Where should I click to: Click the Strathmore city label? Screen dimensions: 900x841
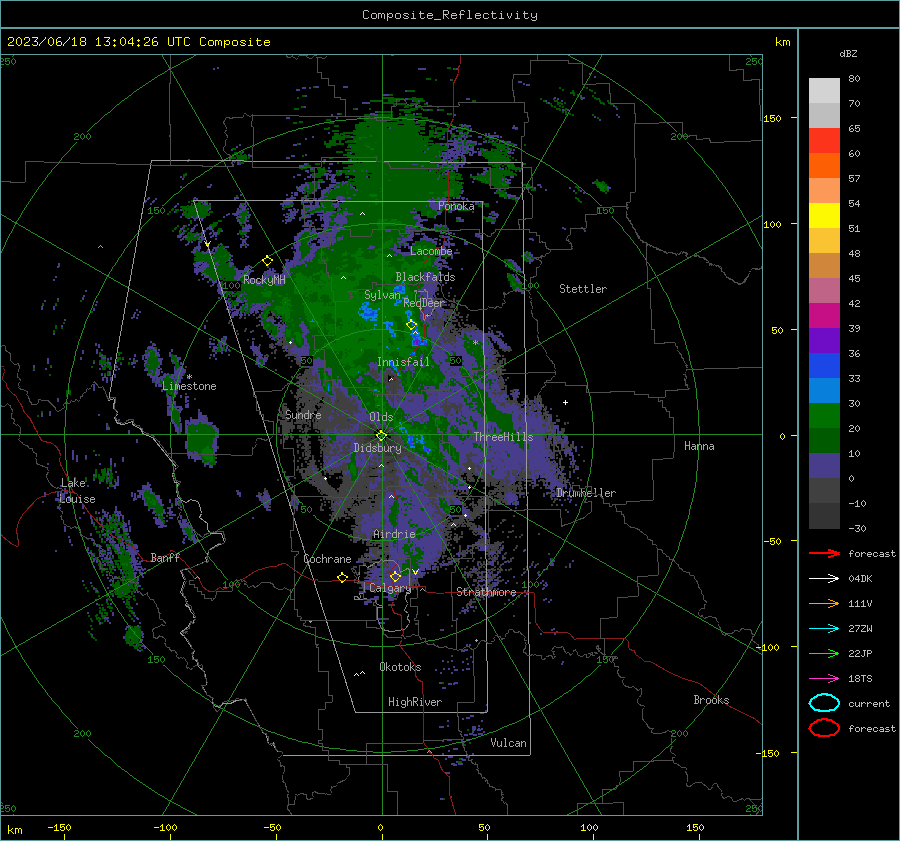pos(486,592)
